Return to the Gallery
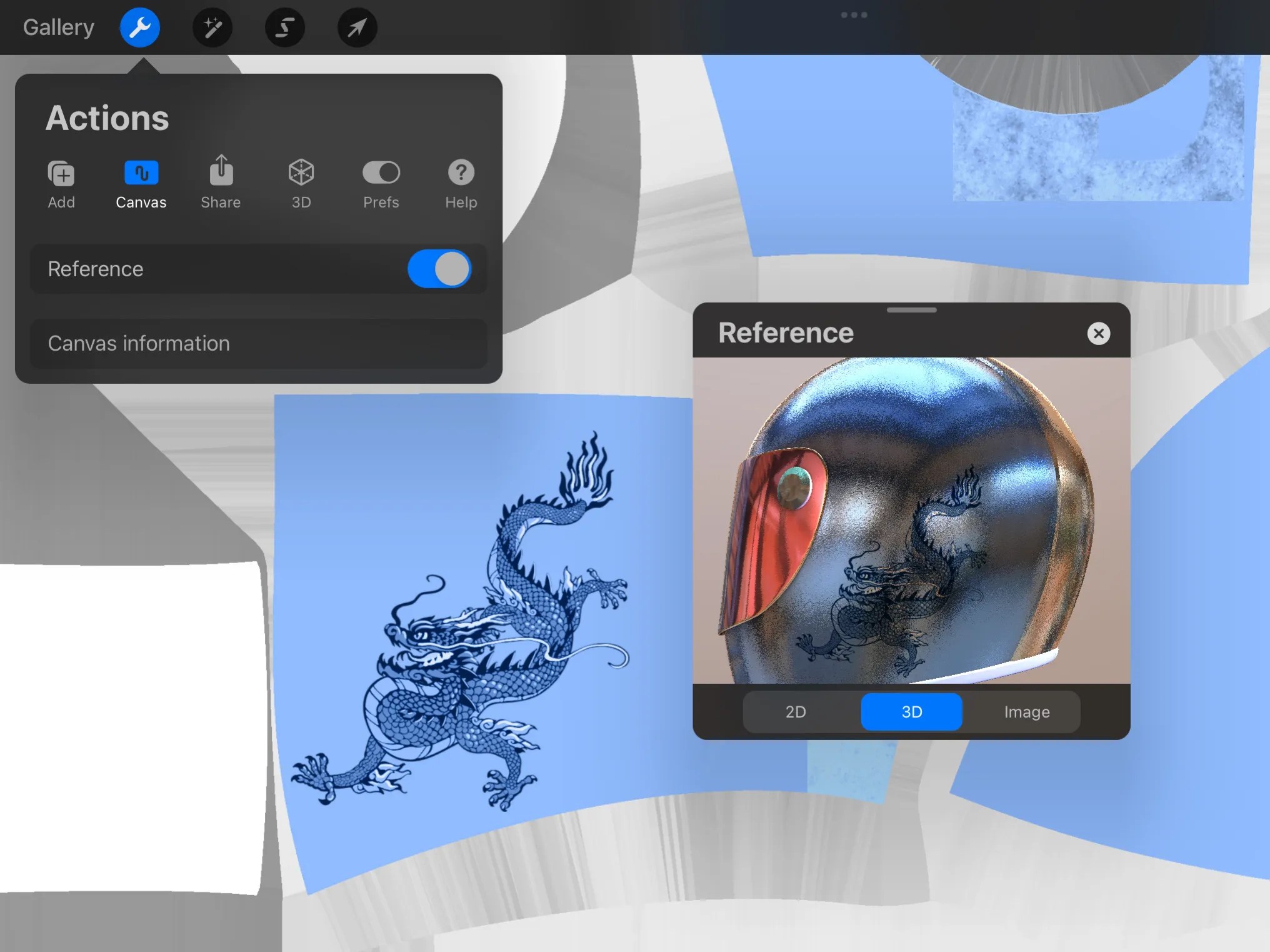1270x952 pixels. tap(58, 27)
